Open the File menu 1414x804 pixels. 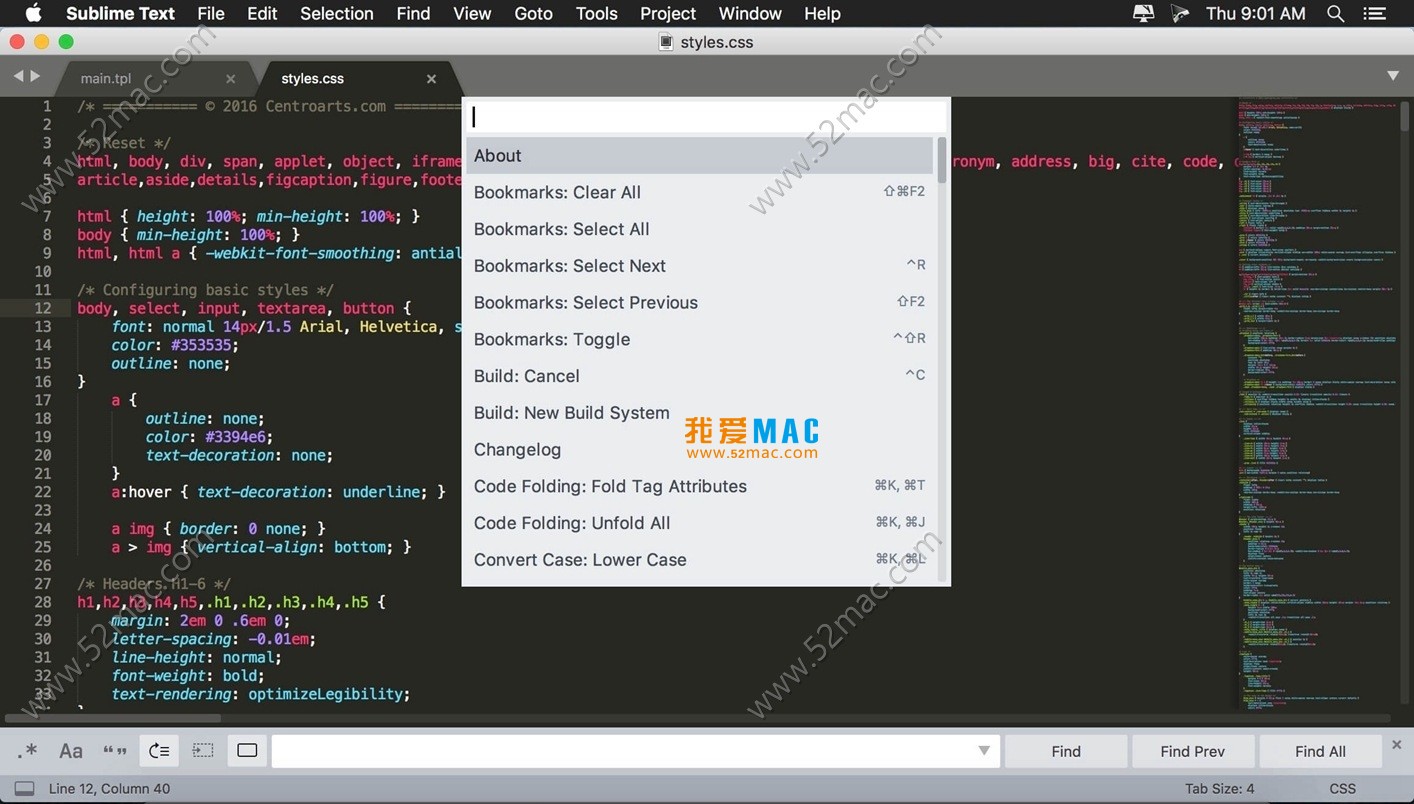tap(211, 13)
